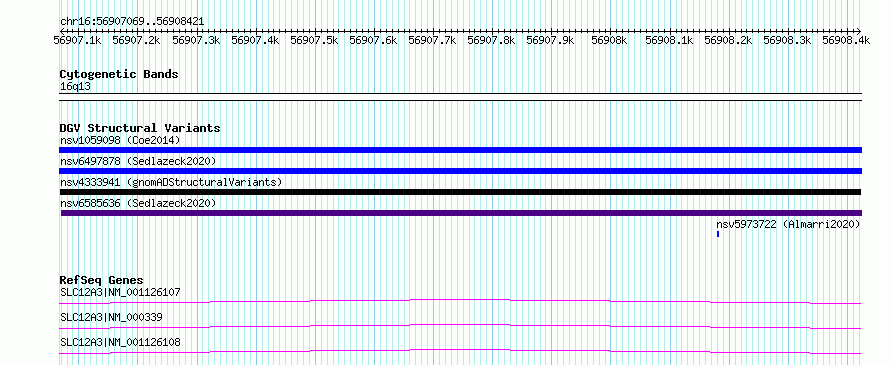Click the blue nsv1059098 variant bar

point(460,150)
